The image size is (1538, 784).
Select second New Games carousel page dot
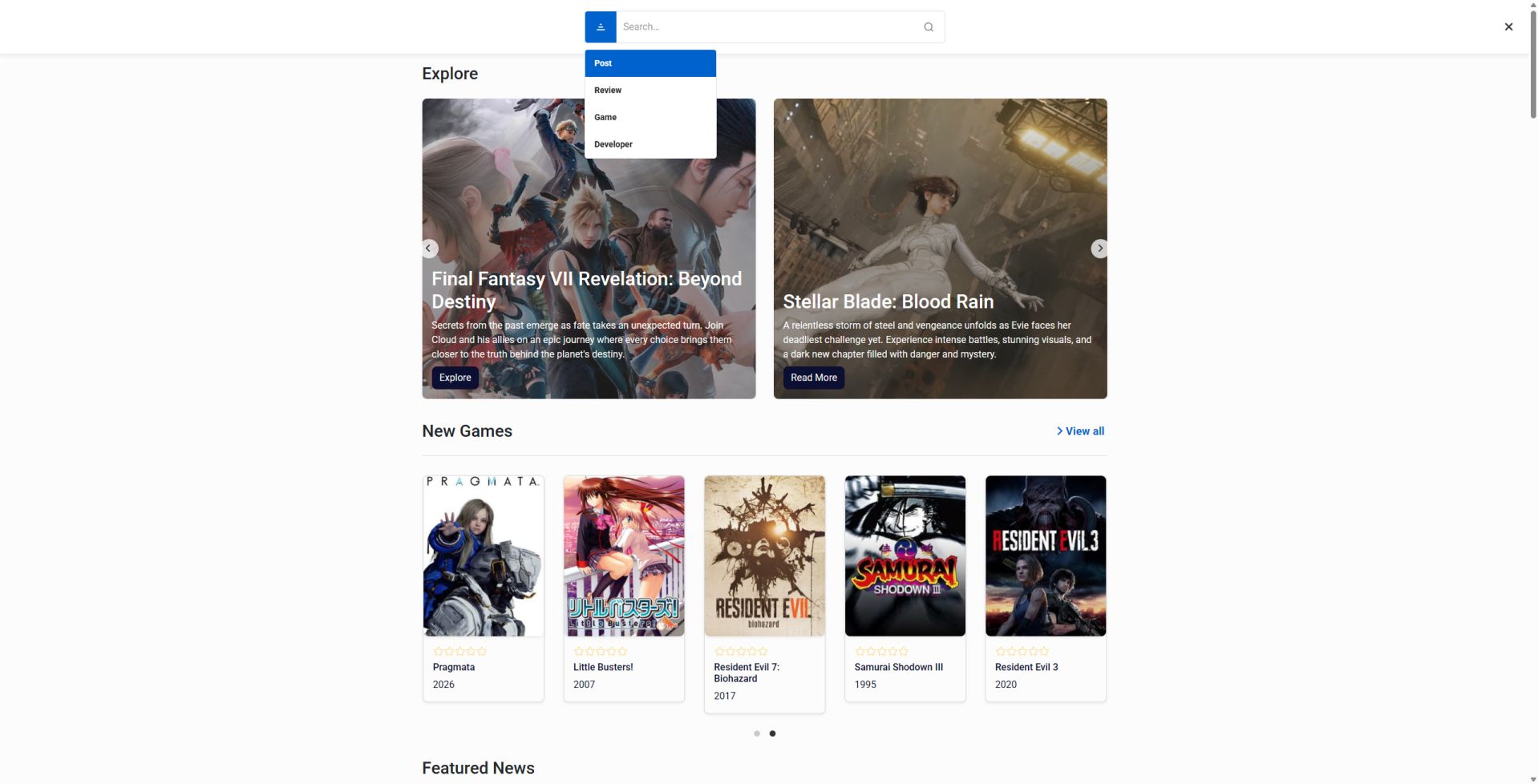click(772, 733)
